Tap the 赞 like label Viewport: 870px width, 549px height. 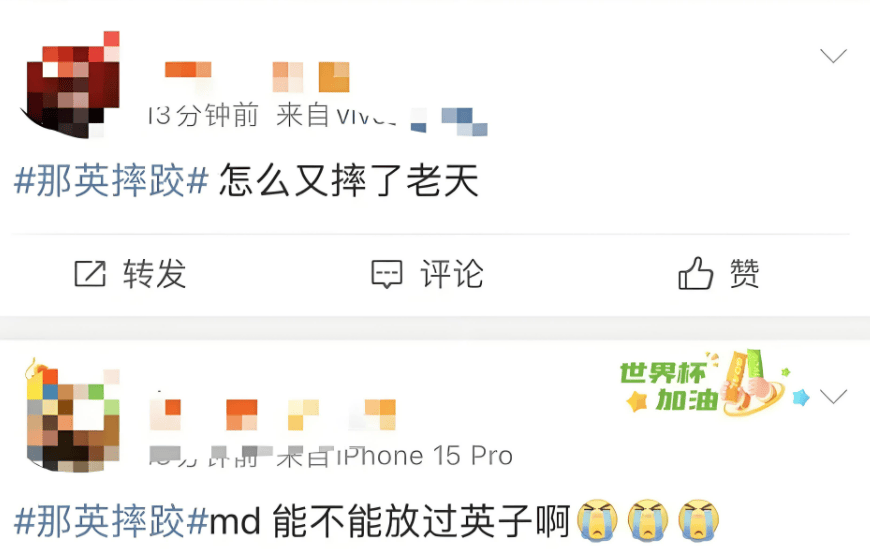pos(744,273)
